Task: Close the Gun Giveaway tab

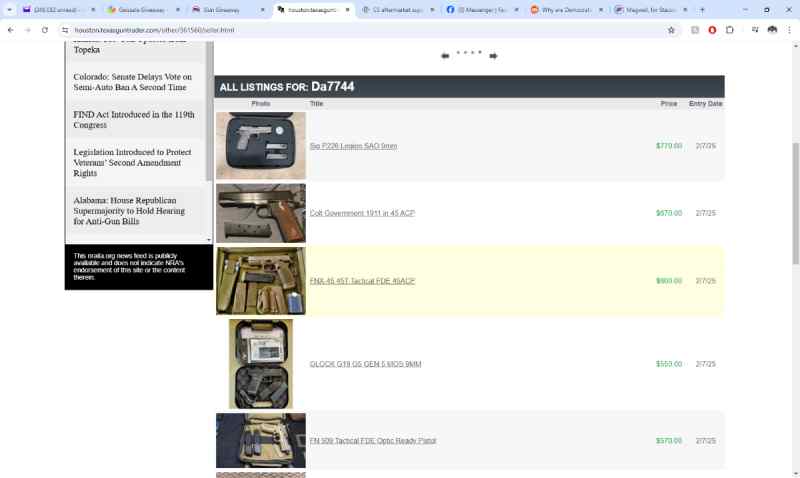Action: coord(263,10)
